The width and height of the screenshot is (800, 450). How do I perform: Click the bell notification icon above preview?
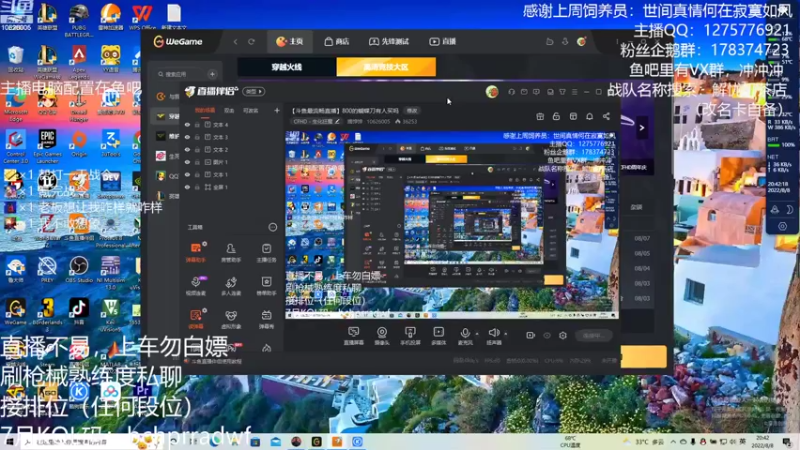coord(589,116)
